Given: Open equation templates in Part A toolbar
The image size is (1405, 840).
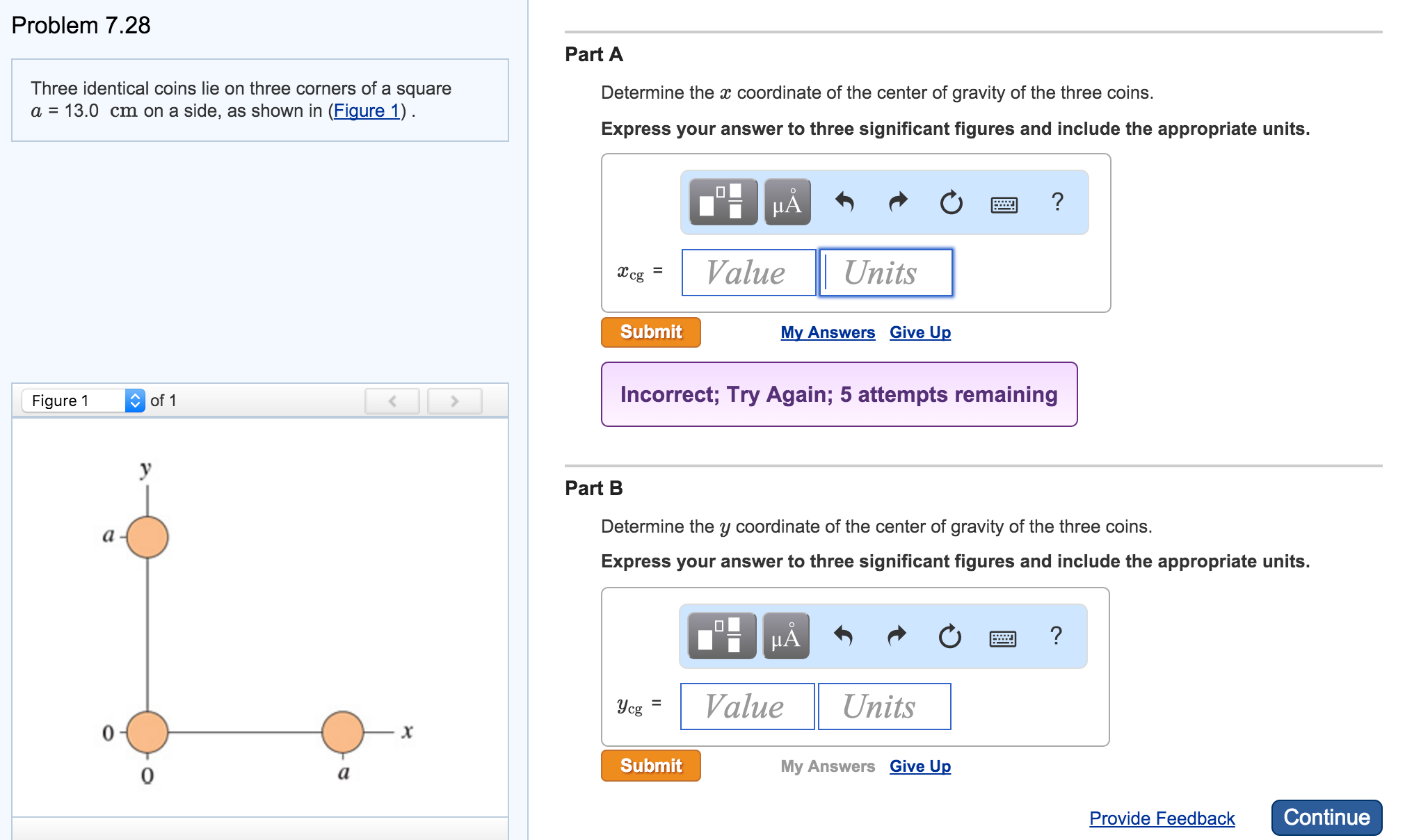Looking at the screenshot, I should [x=721, y=203].
